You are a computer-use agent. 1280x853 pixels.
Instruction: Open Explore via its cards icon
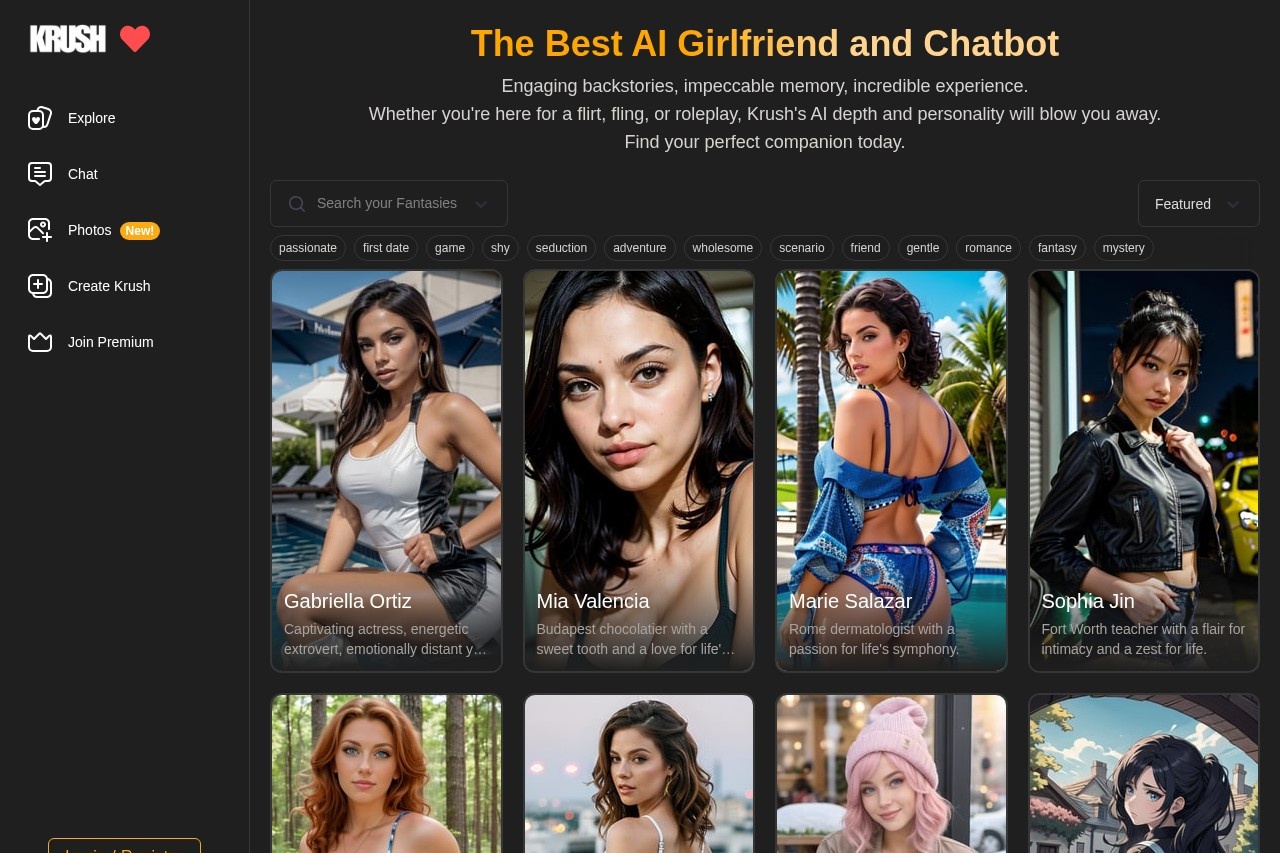click(40, 118)
